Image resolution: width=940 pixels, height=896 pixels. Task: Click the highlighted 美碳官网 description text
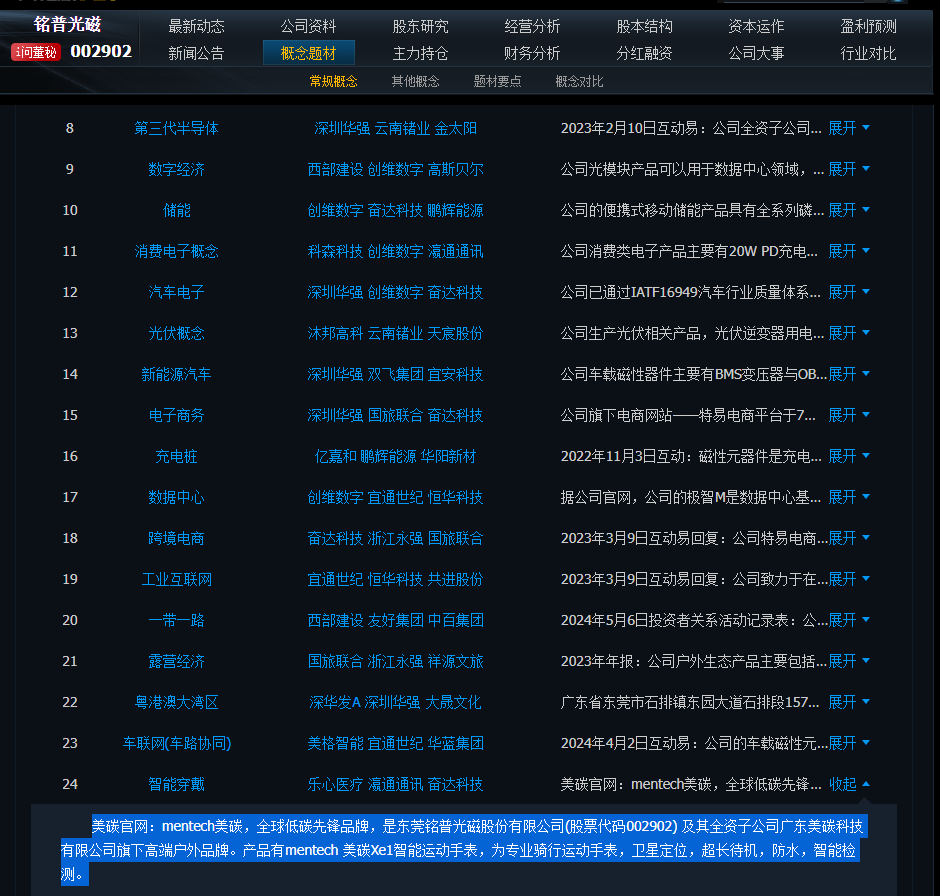(462, 850)
